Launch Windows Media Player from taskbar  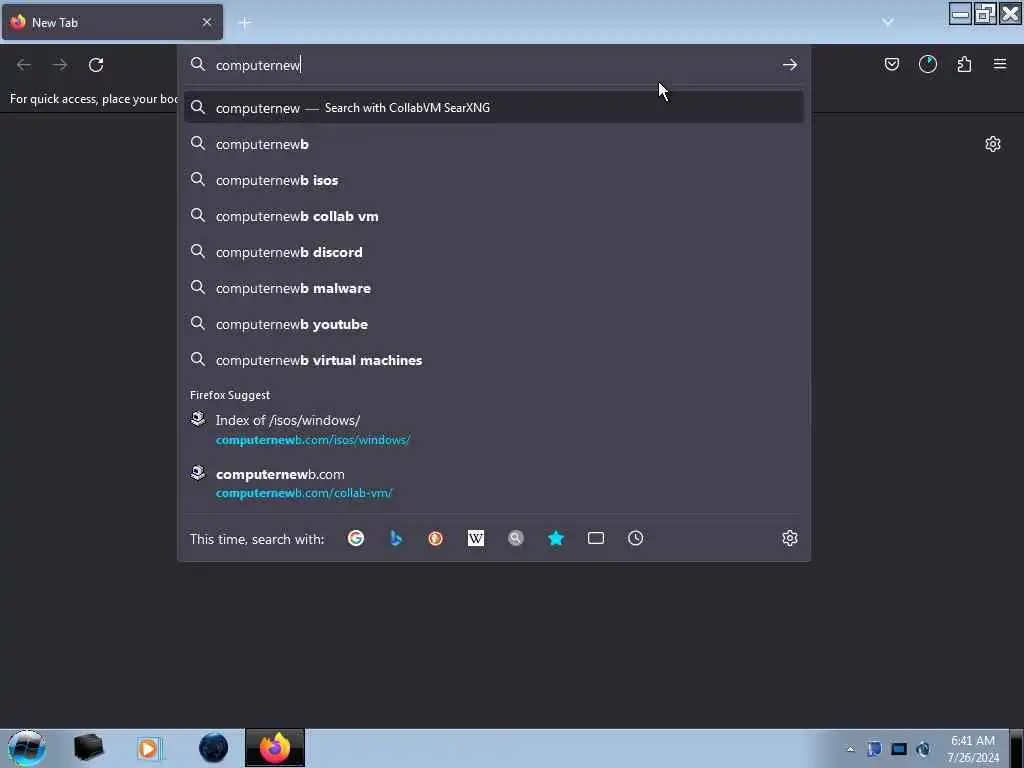[150, 748]
